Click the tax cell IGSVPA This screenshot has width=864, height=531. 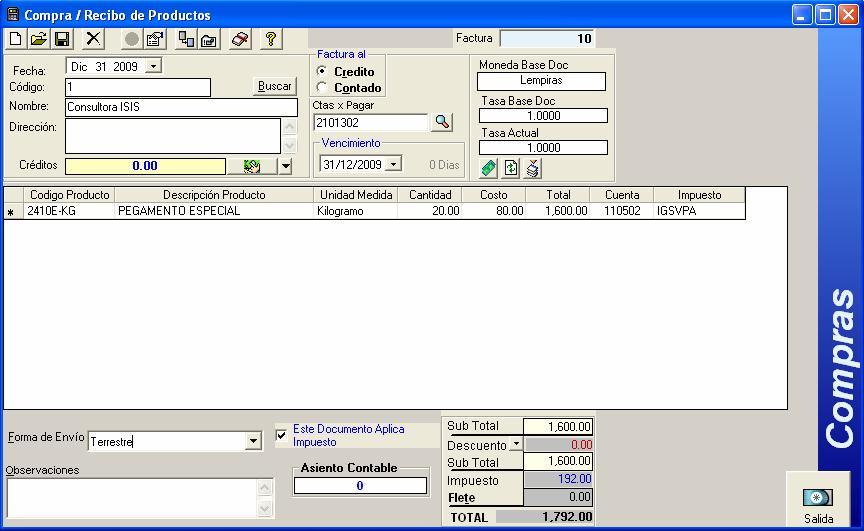point(699,211)
